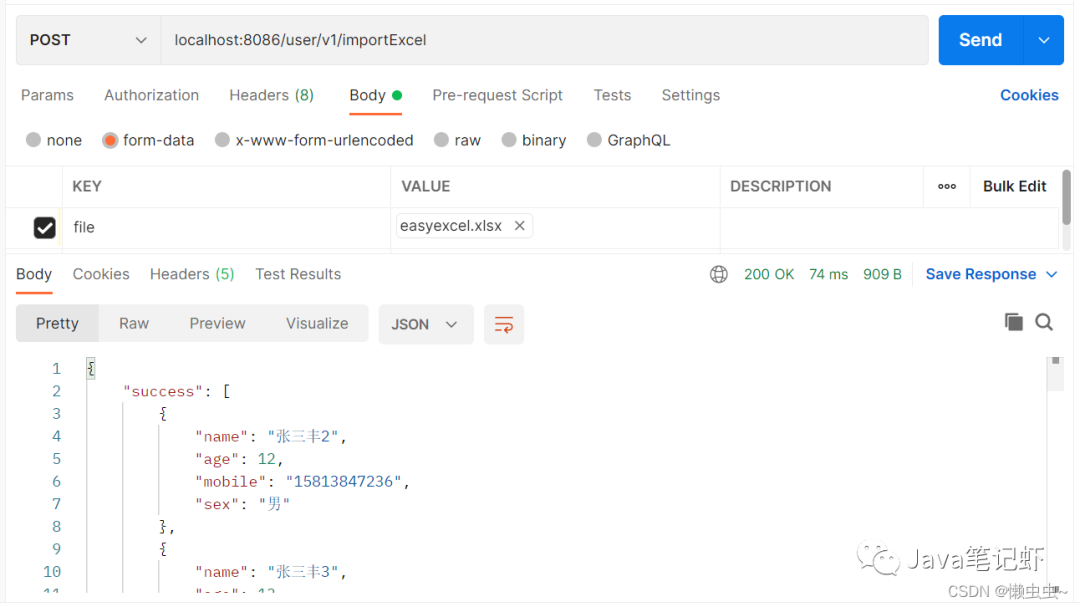Switch response view to Raw
Viewport: 1080px width, 607px height.
point(134,324)
